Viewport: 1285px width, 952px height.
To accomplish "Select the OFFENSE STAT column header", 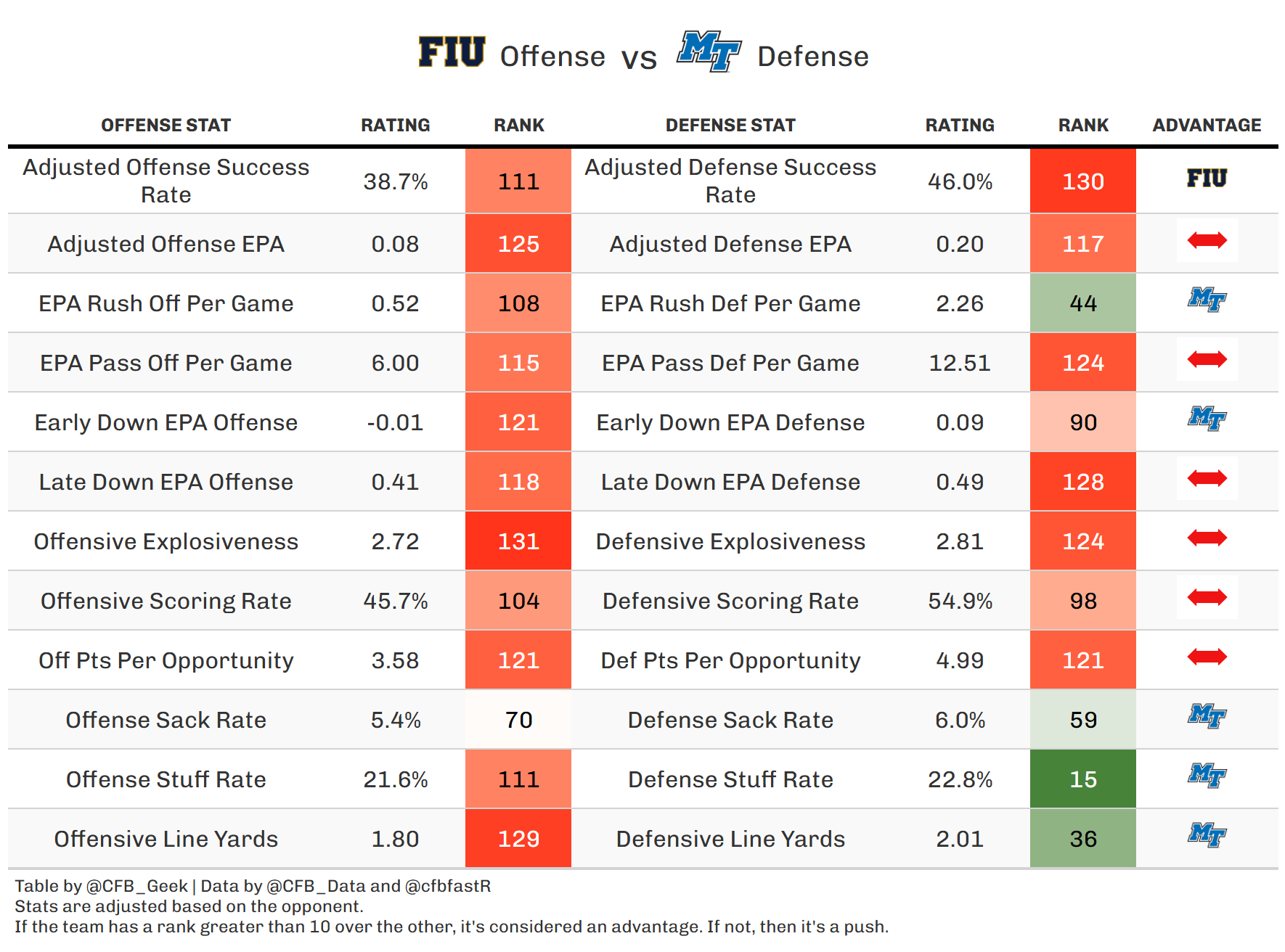I will click(166, 126).
